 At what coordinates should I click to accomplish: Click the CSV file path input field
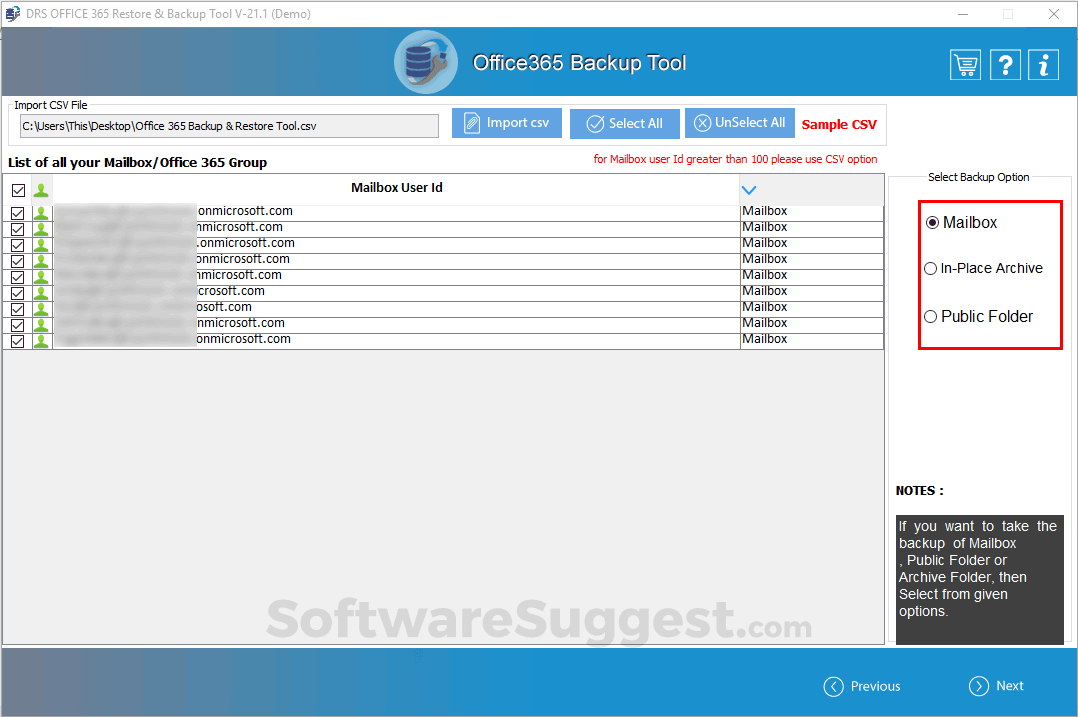point(228,125)
